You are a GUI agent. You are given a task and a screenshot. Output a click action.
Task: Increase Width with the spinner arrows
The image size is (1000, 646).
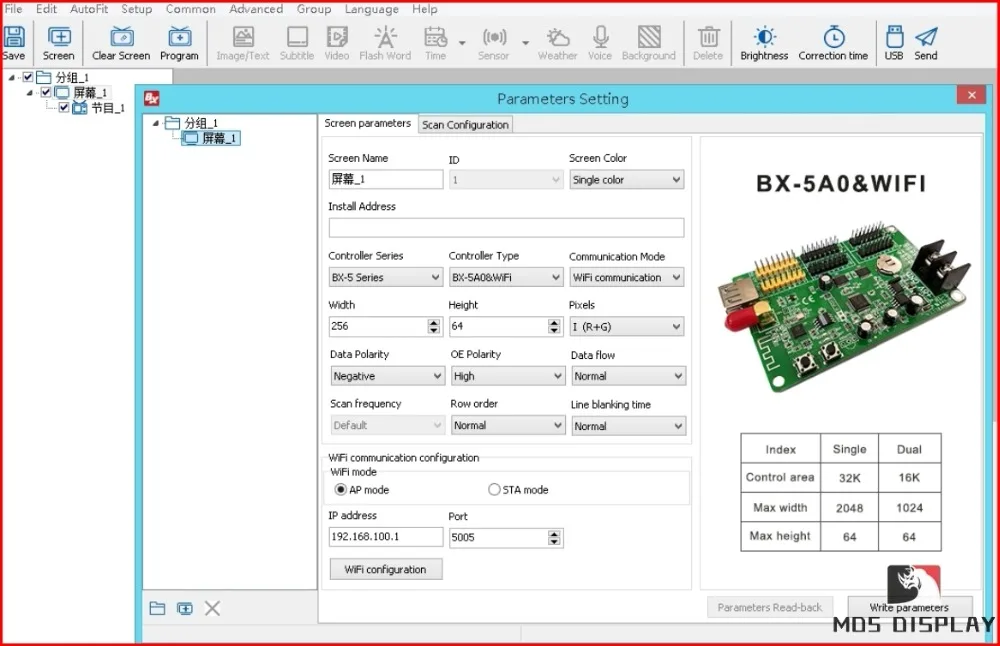(x=434, y=322)
